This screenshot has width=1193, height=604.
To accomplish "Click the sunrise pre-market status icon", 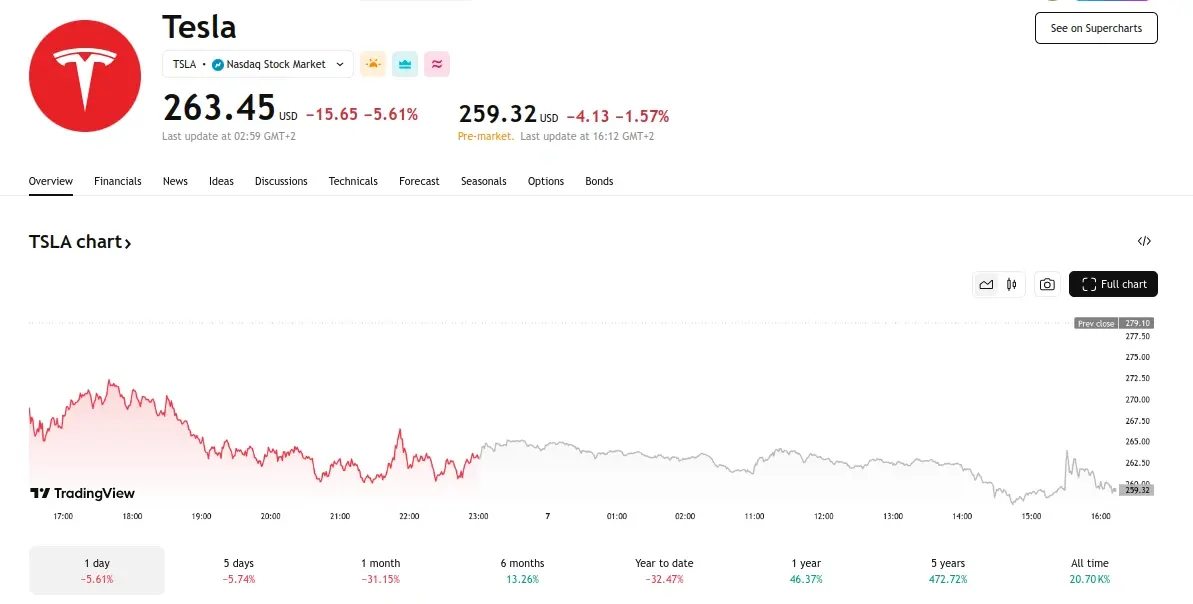I will click(x=372, y=63).
